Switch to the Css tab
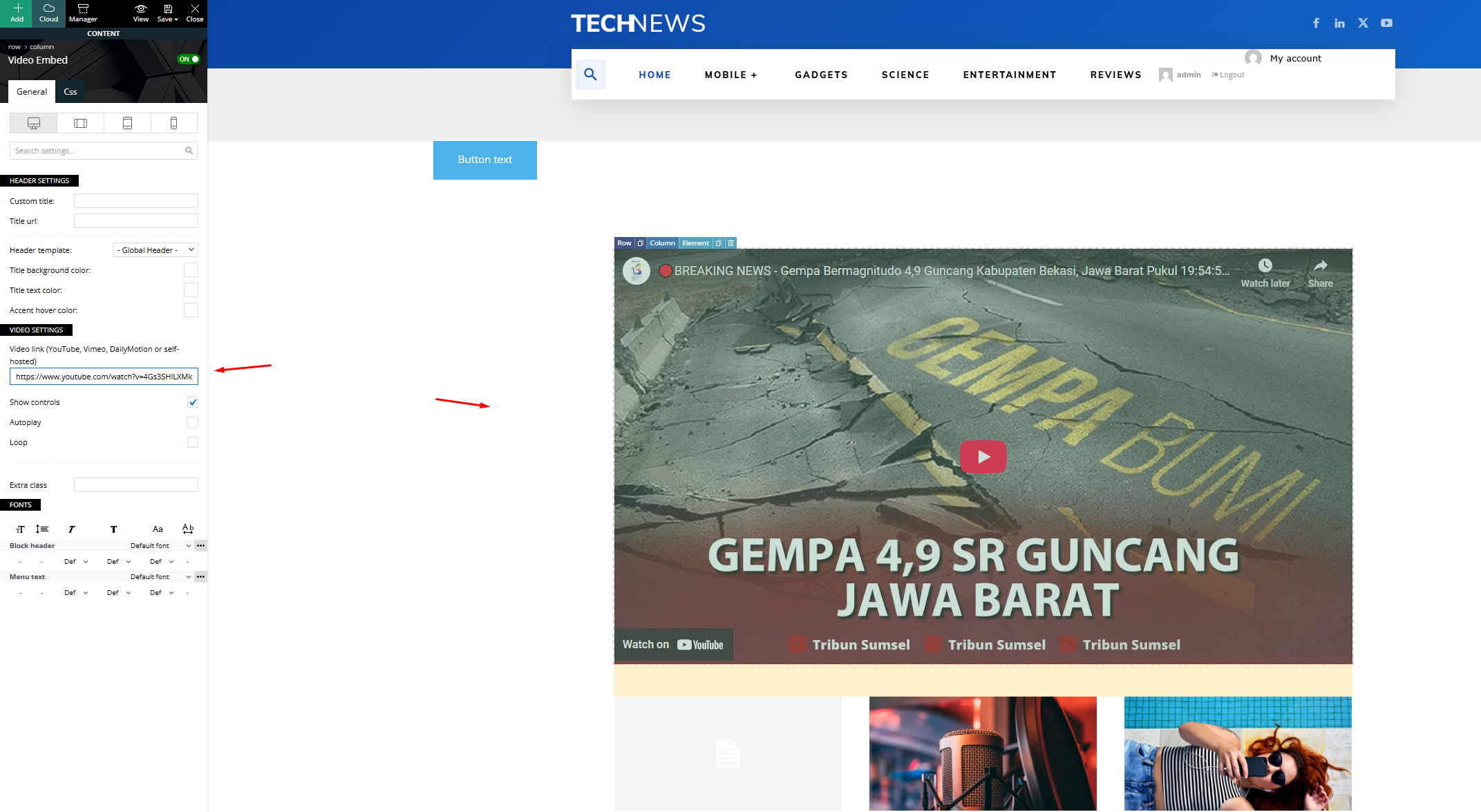 click(x=70, y=92)
